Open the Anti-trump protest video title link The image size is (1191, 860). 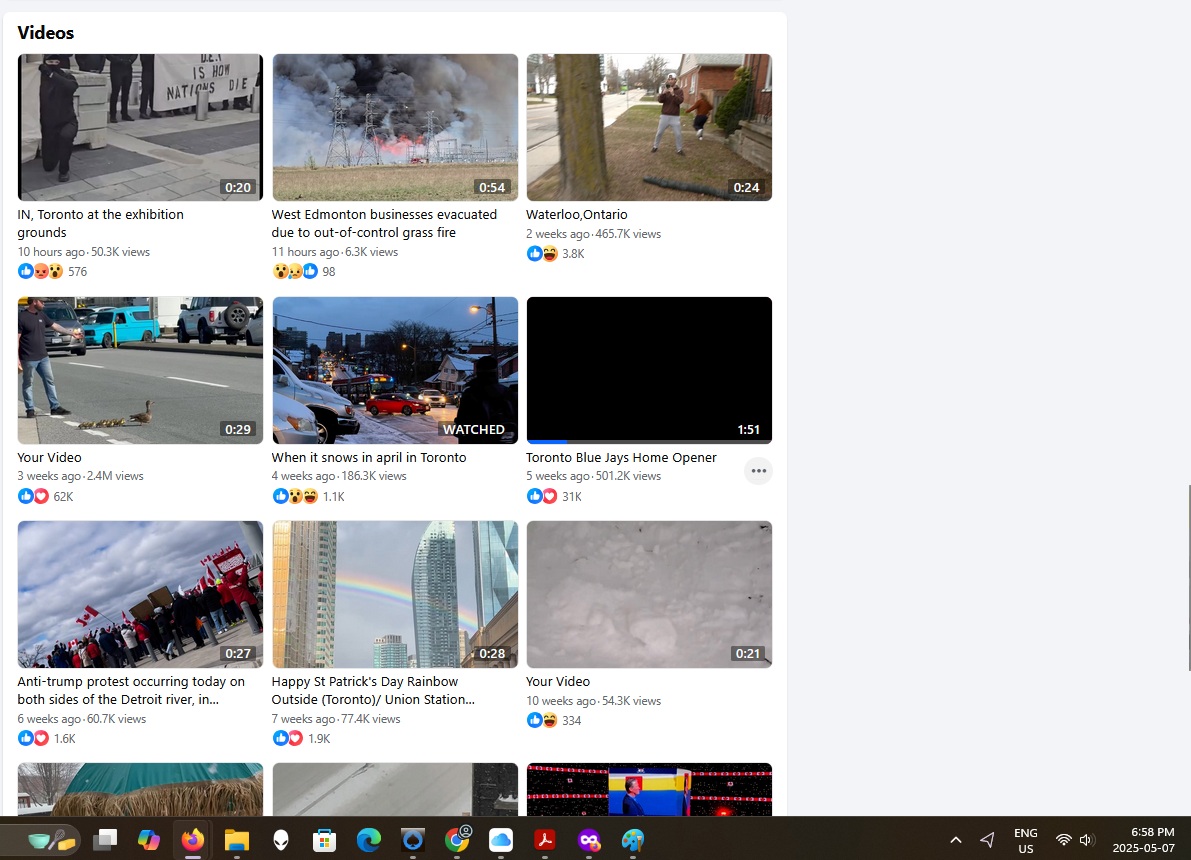tap(131, 691)
